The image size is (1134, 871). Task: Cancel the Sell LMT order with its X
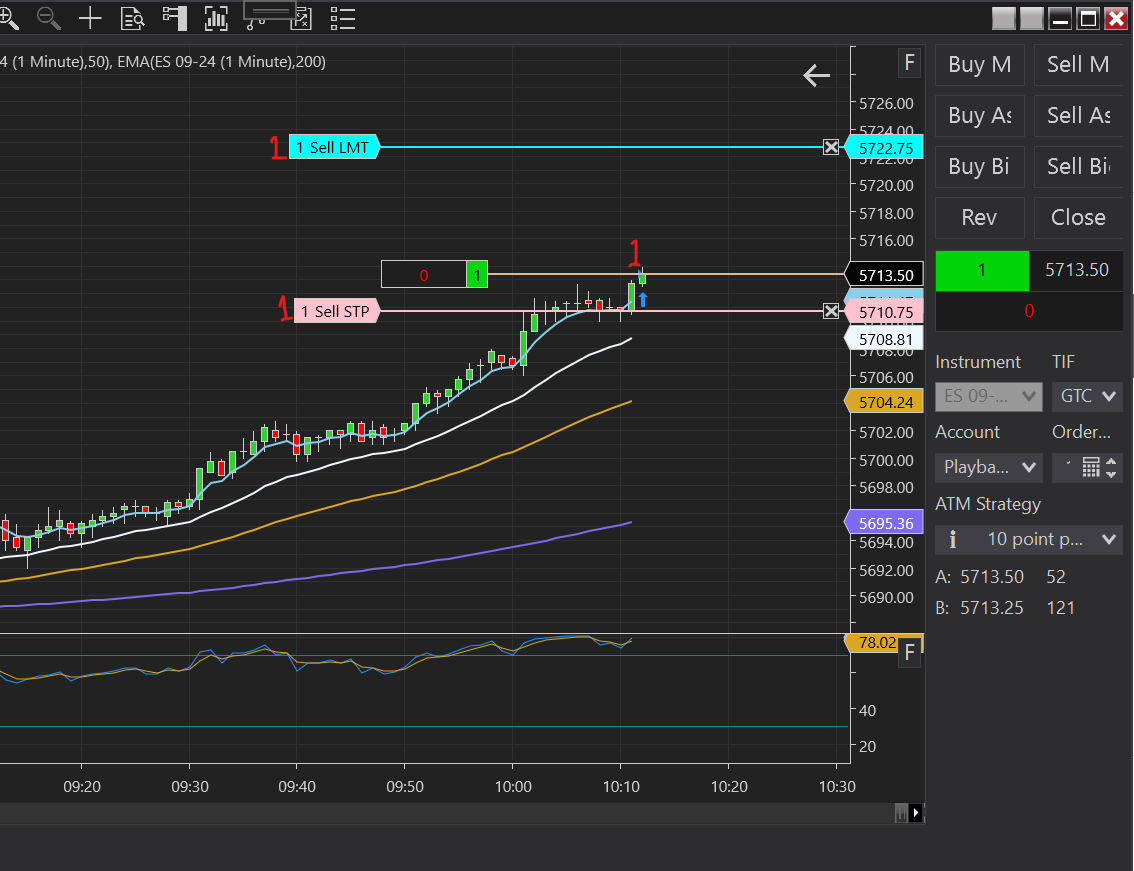click(x=831, y=148)
